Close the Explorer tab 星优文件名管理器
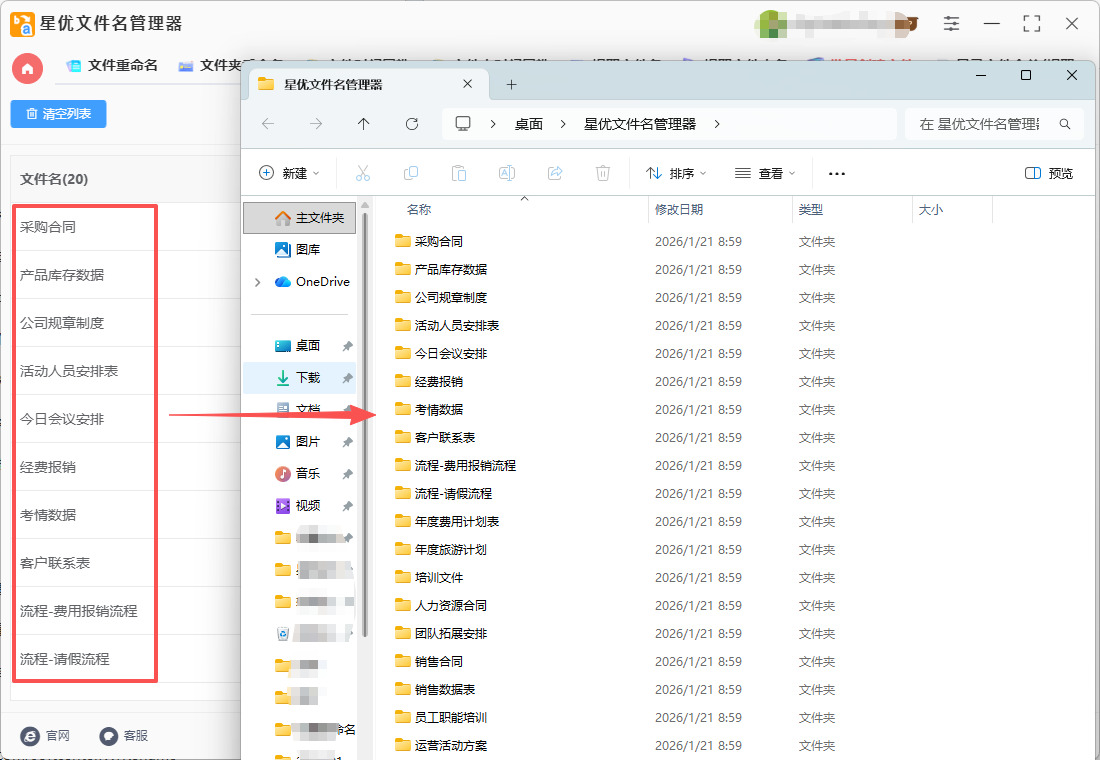This screenshot has height=760, width=1100. coord(468,84)
